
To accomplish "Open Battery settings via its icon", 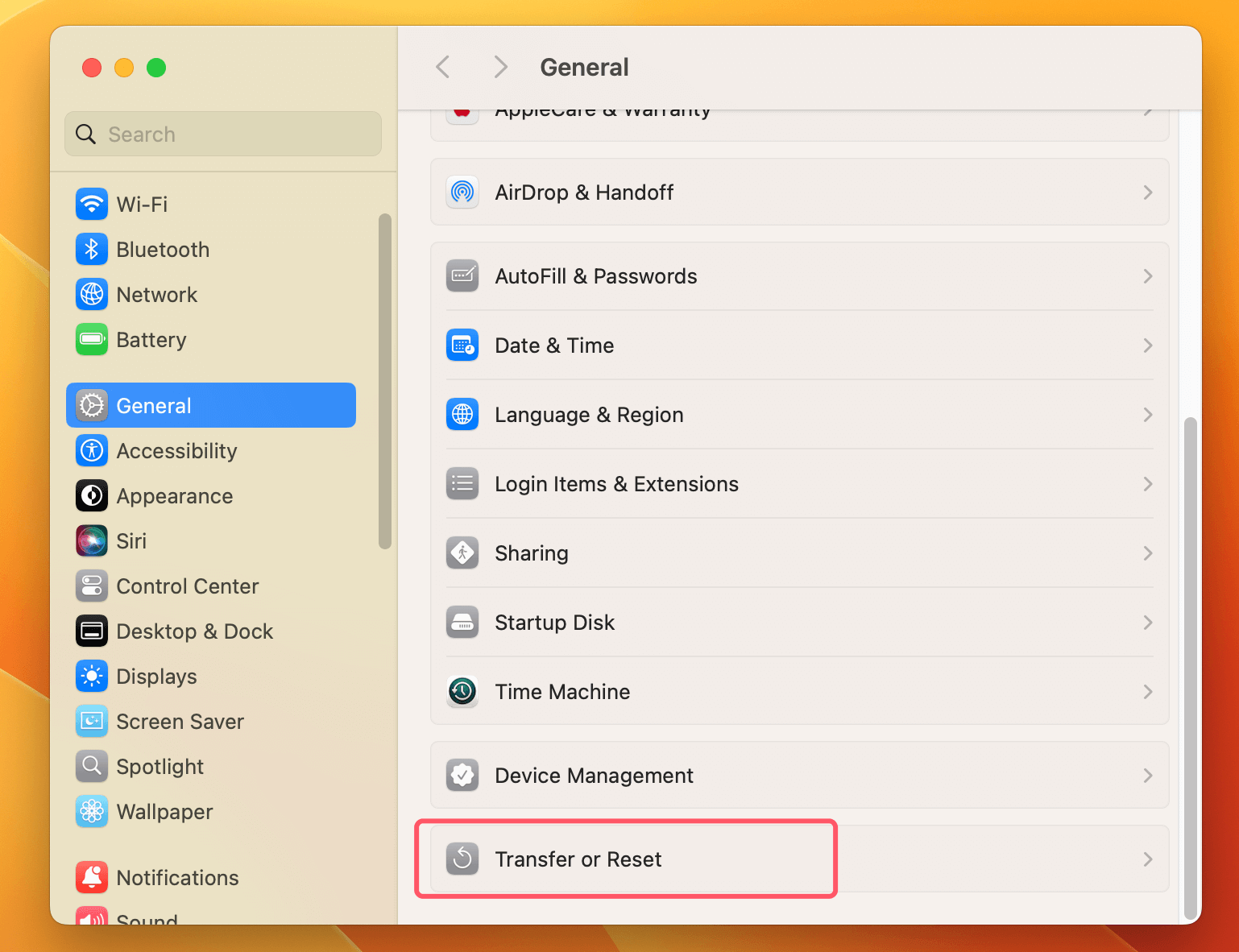I will click(x=91, y=339).
